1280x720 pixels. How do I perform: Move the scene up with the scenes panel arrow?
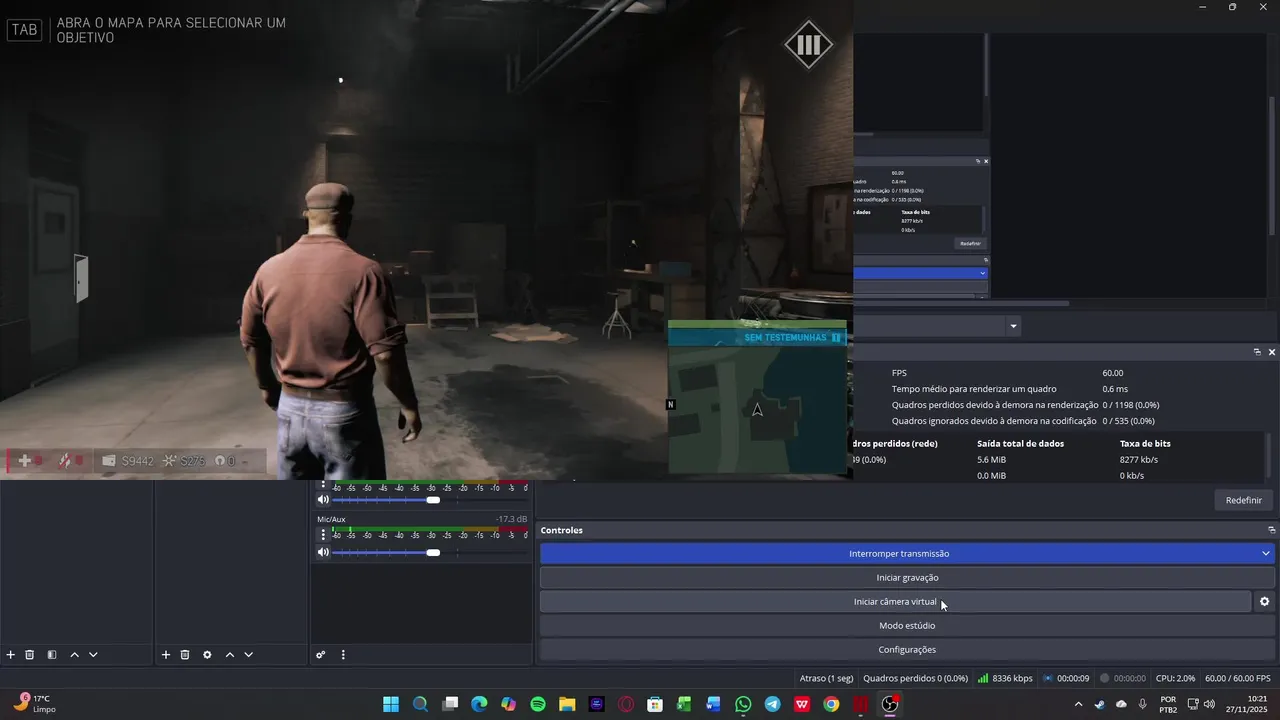click(74, 655)
